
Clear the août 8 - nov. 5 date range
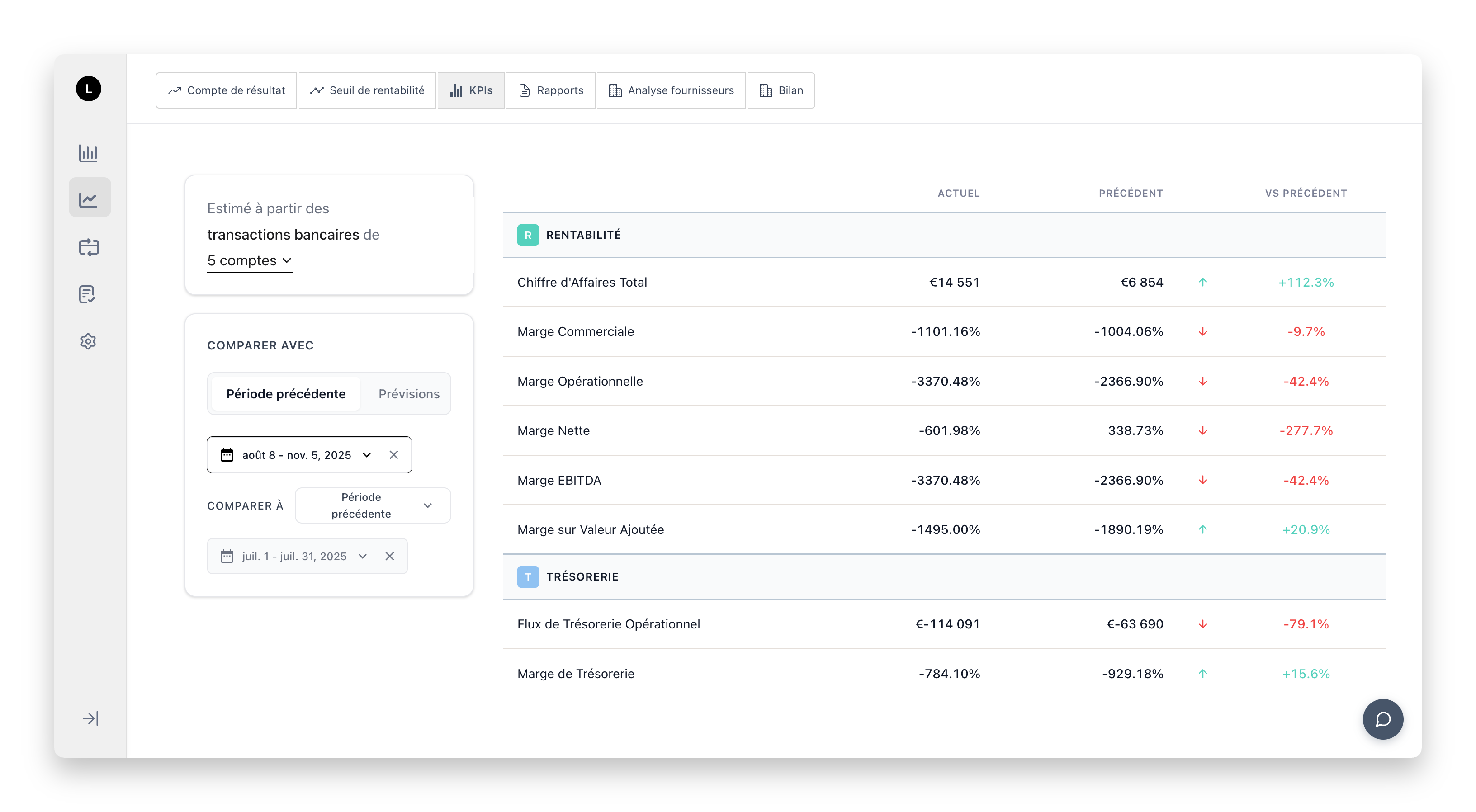tap(393, 454)
